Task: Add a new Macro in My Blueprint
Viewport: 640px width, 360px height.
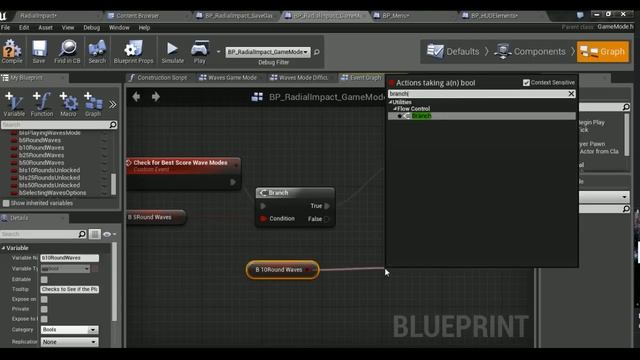Action: point(68,104)
